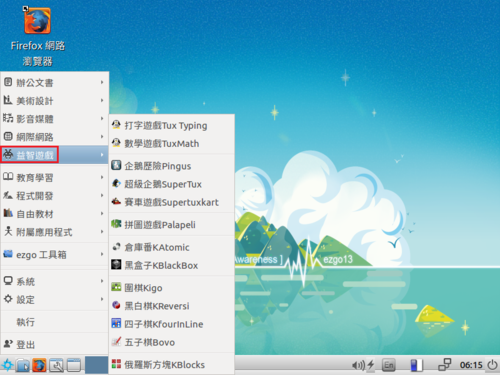Screen dimensions: 500x375
Task: Launch the Supertuxkart racing game
Action: tap(172, 202)
